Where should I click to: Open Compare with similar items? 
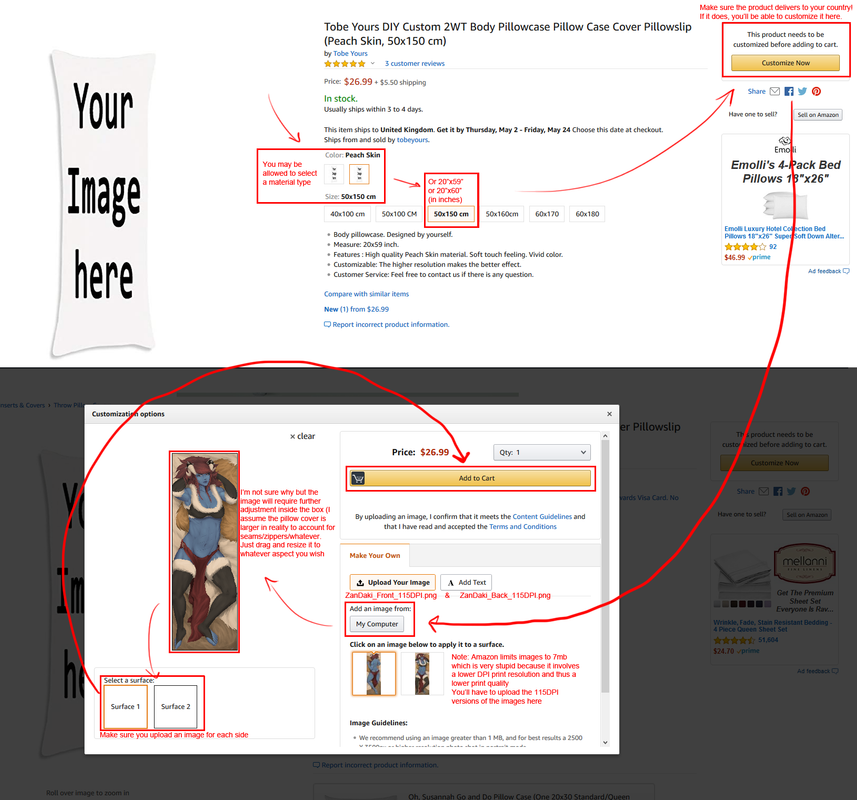pyautogui.click(x=366, y=294)
